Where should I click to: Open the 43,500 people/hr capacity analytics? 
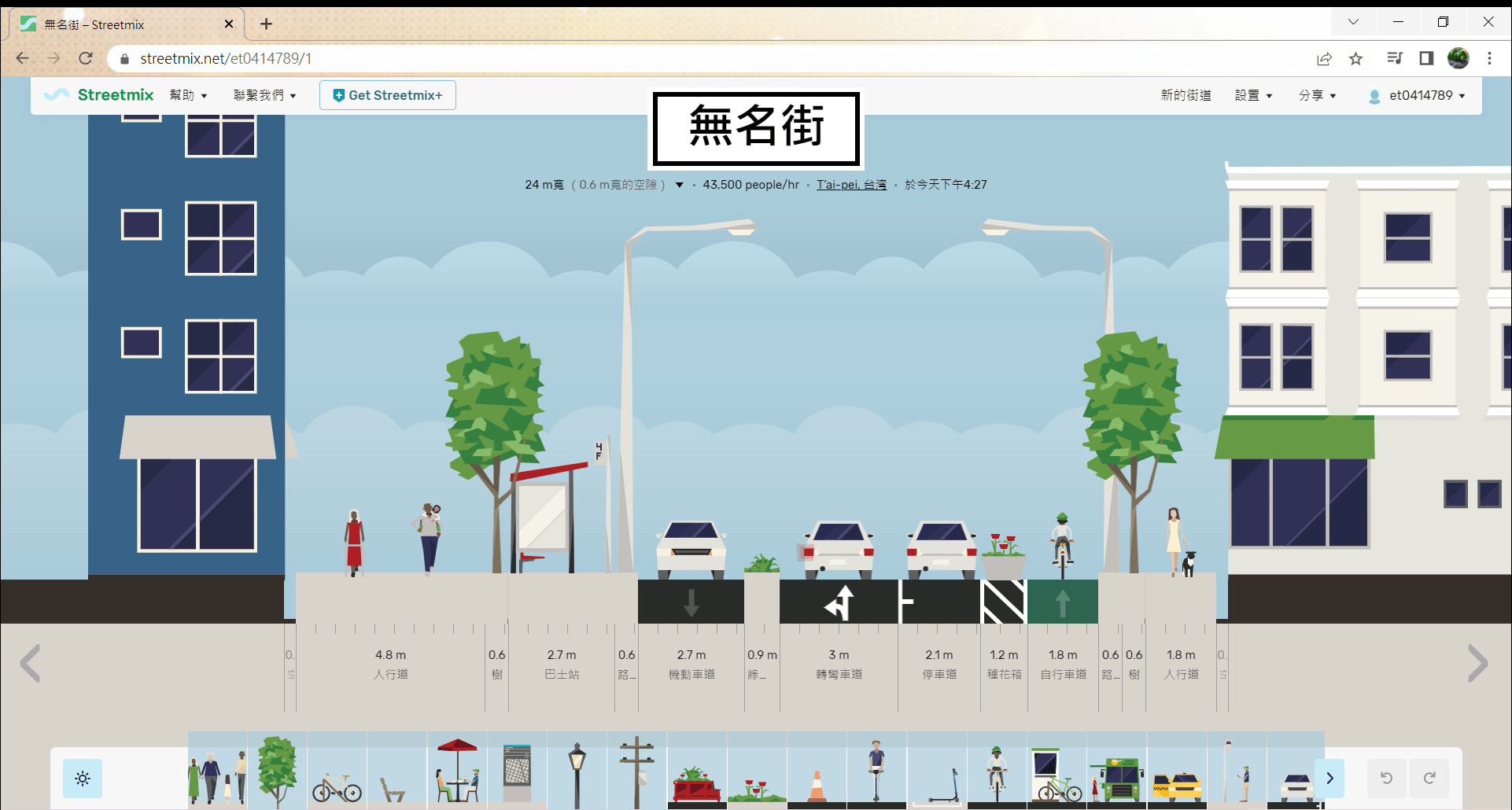point(750,185)
